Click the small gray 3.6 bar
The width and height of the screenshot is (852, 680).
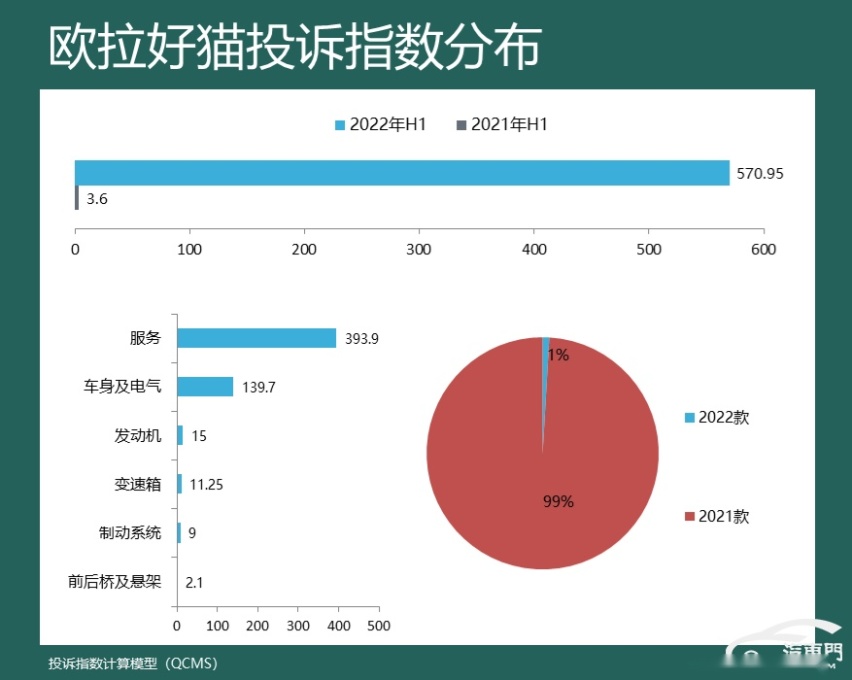77,198
